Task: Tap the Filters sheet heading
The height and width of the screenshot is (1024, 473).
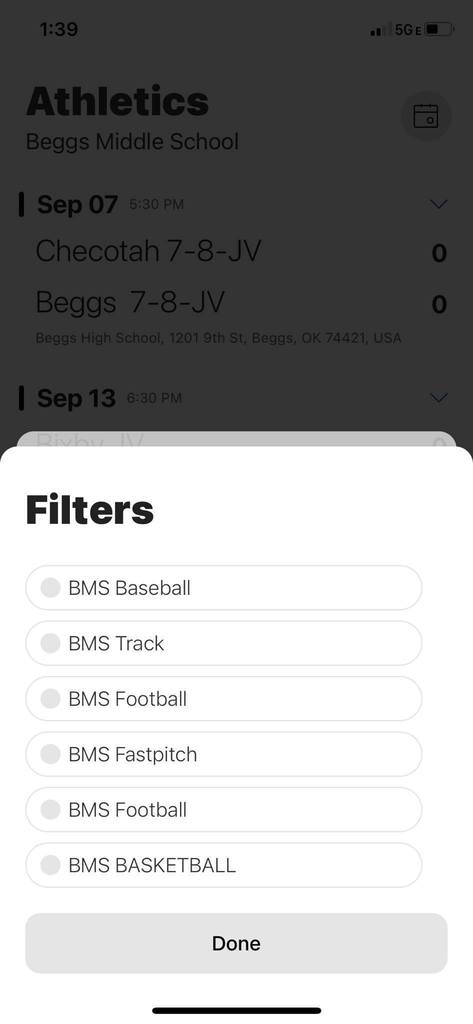Action: [x=90, y=510]
